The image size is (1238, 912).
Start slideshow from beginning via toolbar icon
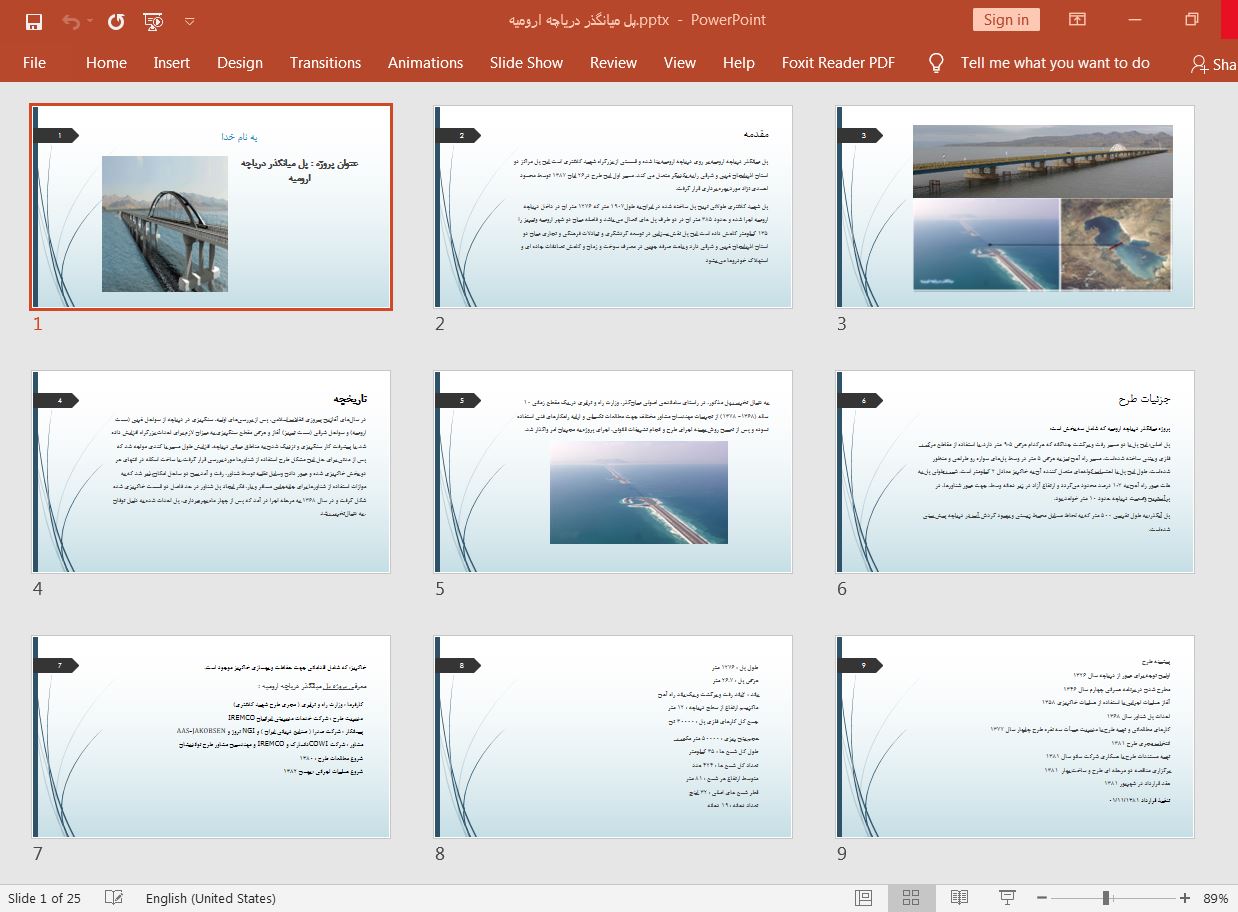coord(153,20)
